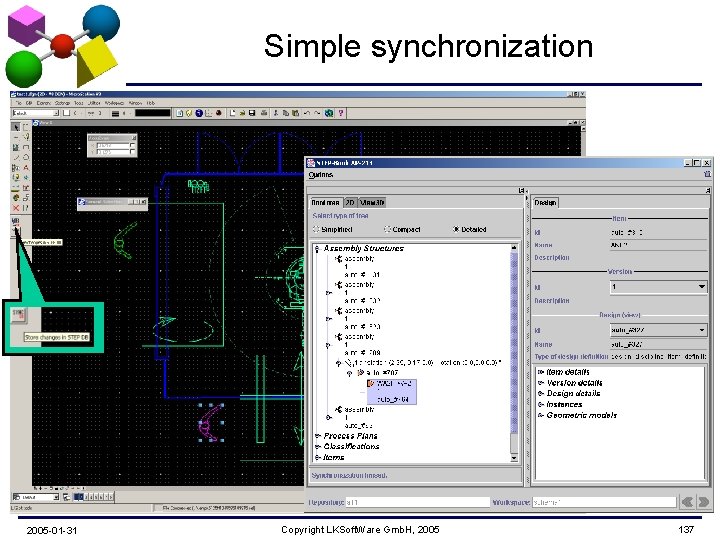Open the Design view Id dropdown
The width and height of the screenshot is (720, 540).
pyautogui.click(x=658, y=330)
